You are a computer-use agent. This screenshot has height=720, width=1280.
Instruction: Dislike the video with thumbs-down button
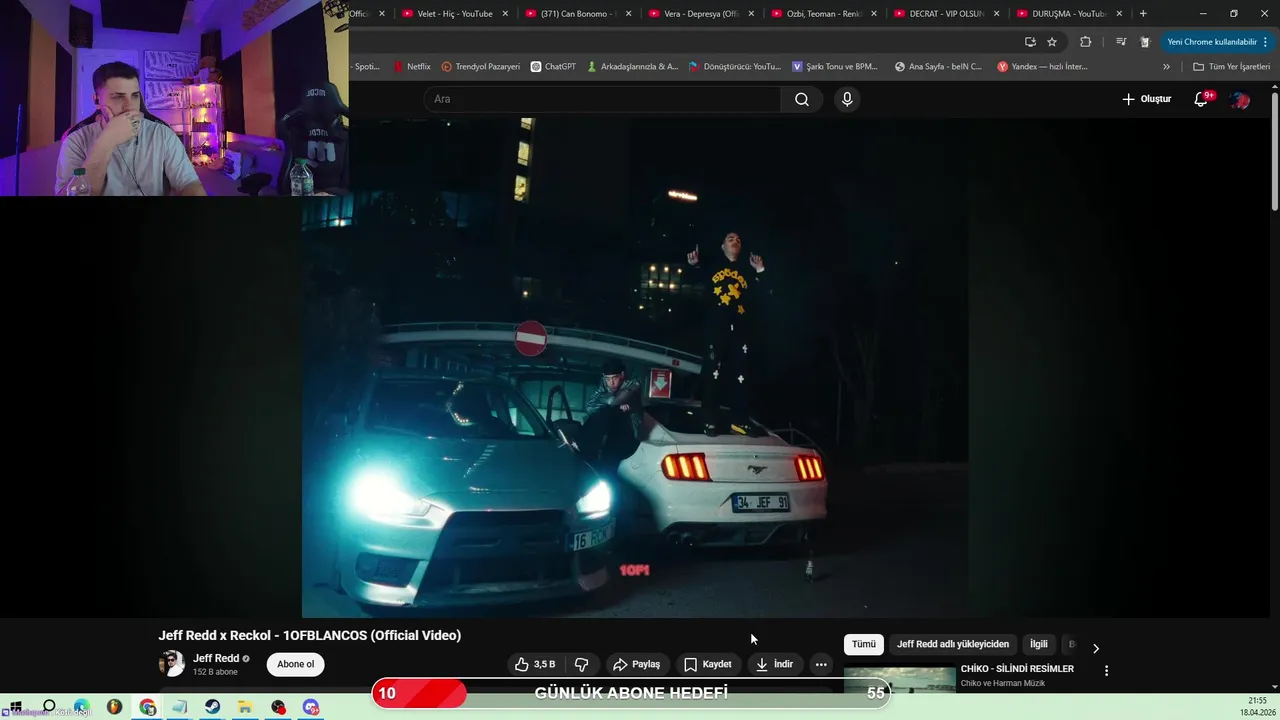click(581, 664)
